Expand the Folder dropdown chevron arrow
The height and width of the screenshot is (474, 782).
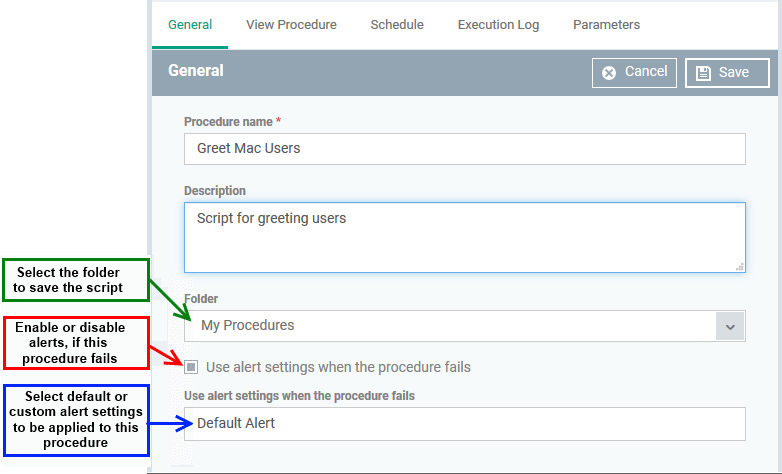pos(730,326)
